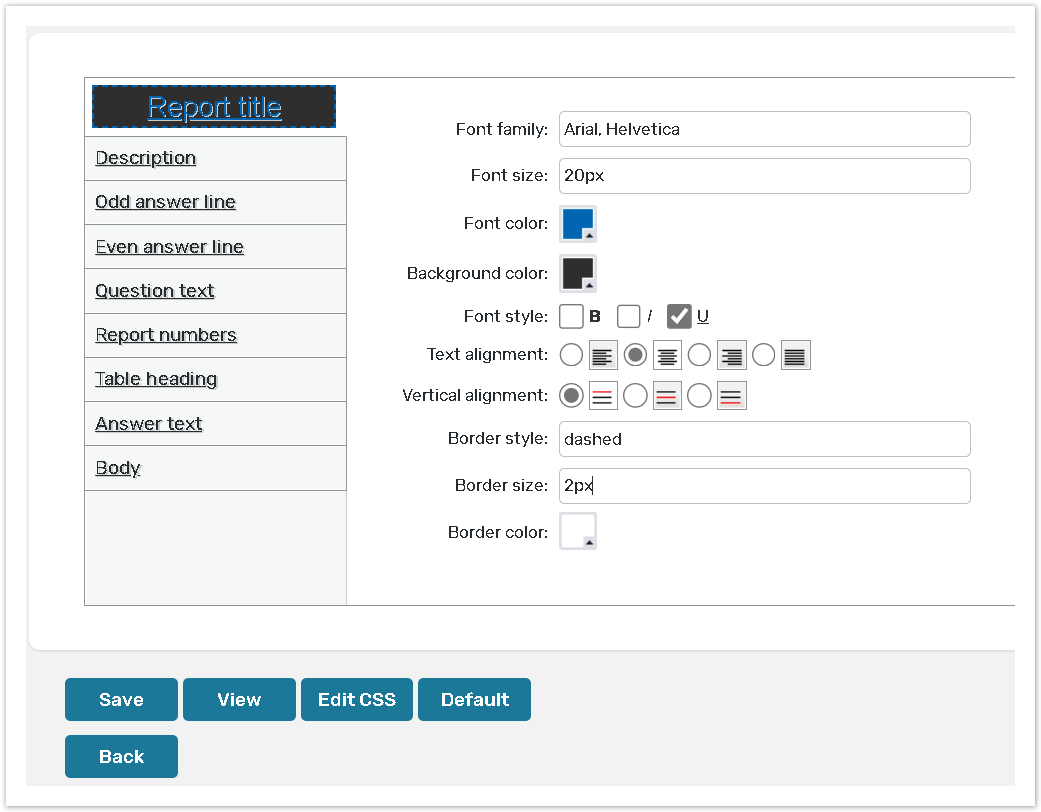
Task: Open the Background color picker dropdown
Action: [578, 273]
